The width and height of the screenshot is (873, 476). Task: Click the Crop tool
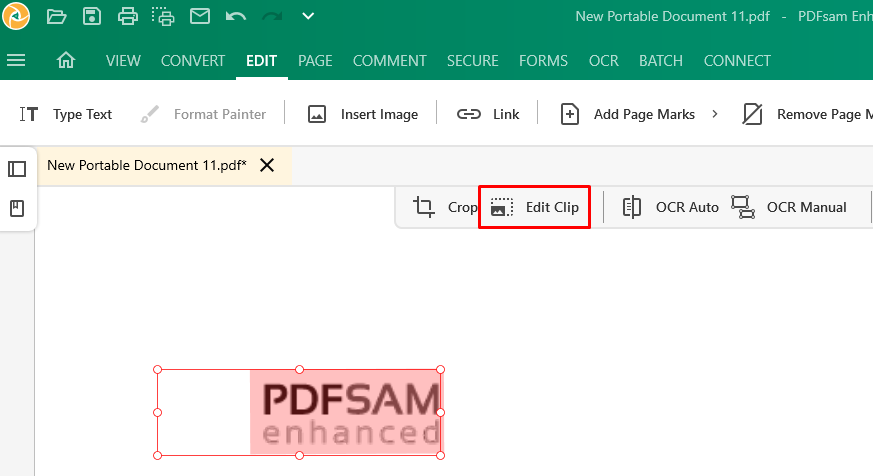point(445,207)
